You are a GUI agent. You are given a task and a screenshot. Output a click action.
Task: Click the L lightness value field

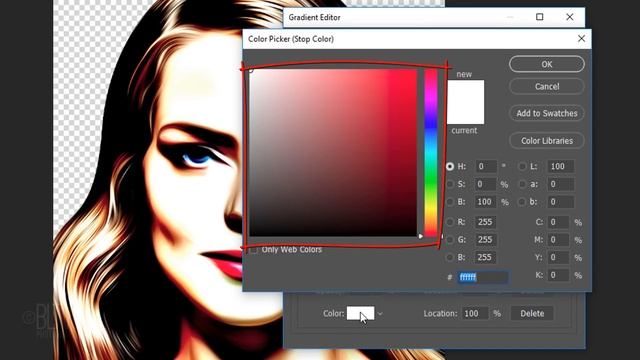click(x=561, y=167)
